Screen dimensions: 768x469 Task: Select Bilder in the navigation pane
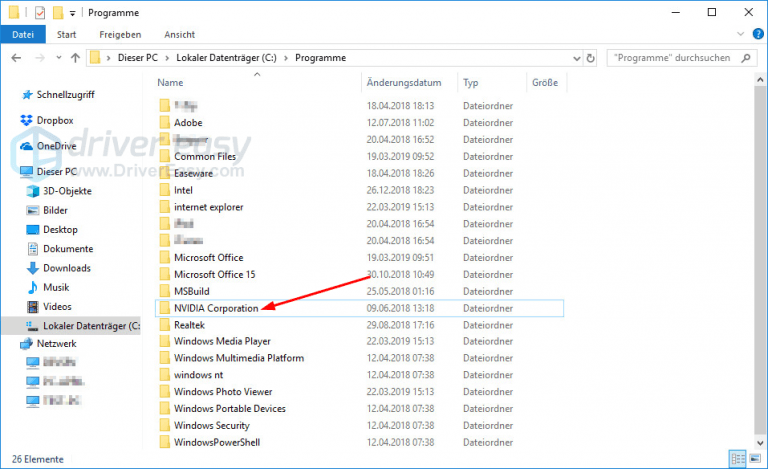55,211
